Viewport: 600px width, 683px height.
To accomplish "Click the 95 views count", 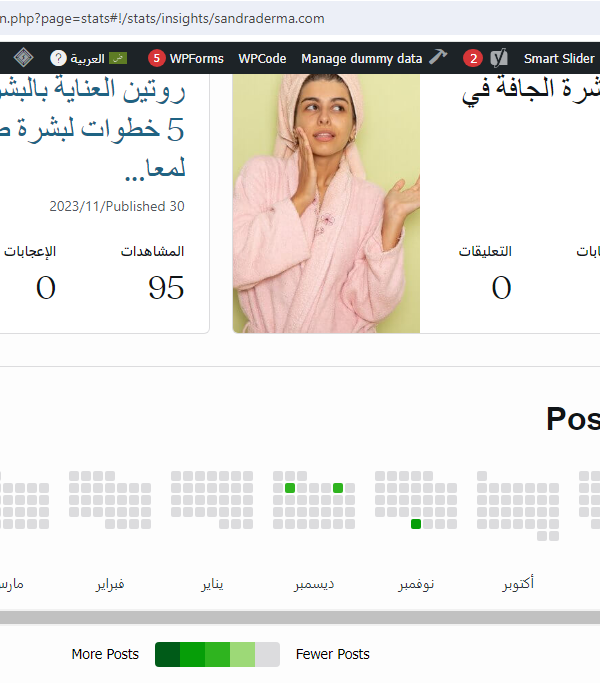I will click(x=166, y=287).
